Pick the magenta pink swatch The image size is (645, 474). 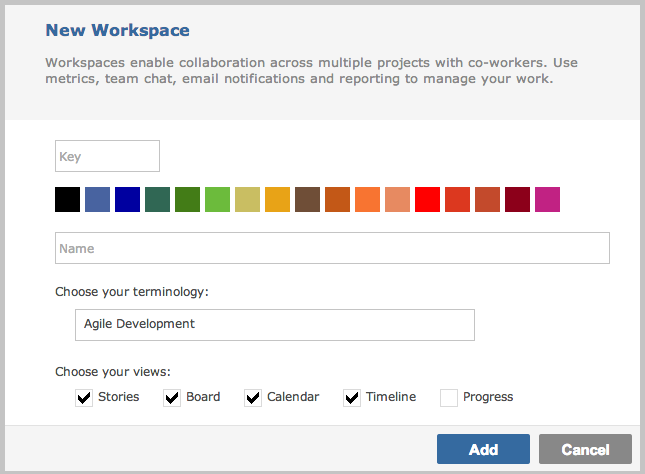[x=548, y=200]
